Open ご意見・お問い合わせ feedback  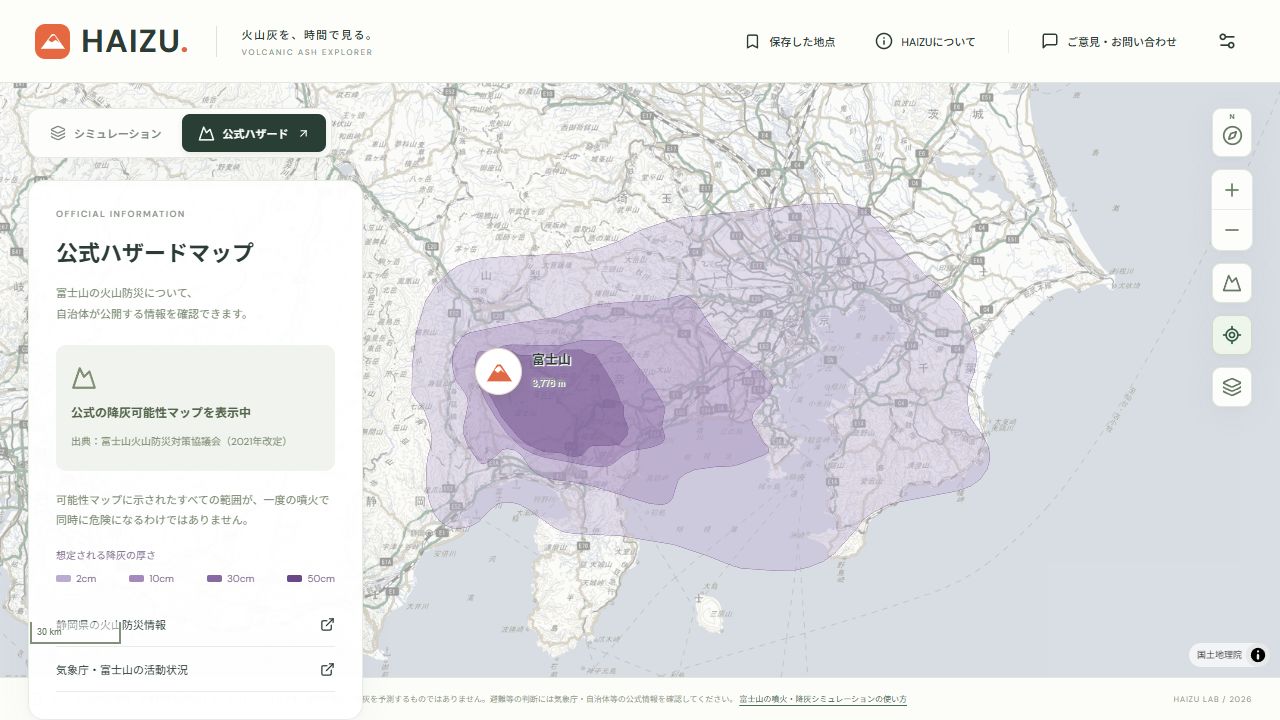(1109, 41)
